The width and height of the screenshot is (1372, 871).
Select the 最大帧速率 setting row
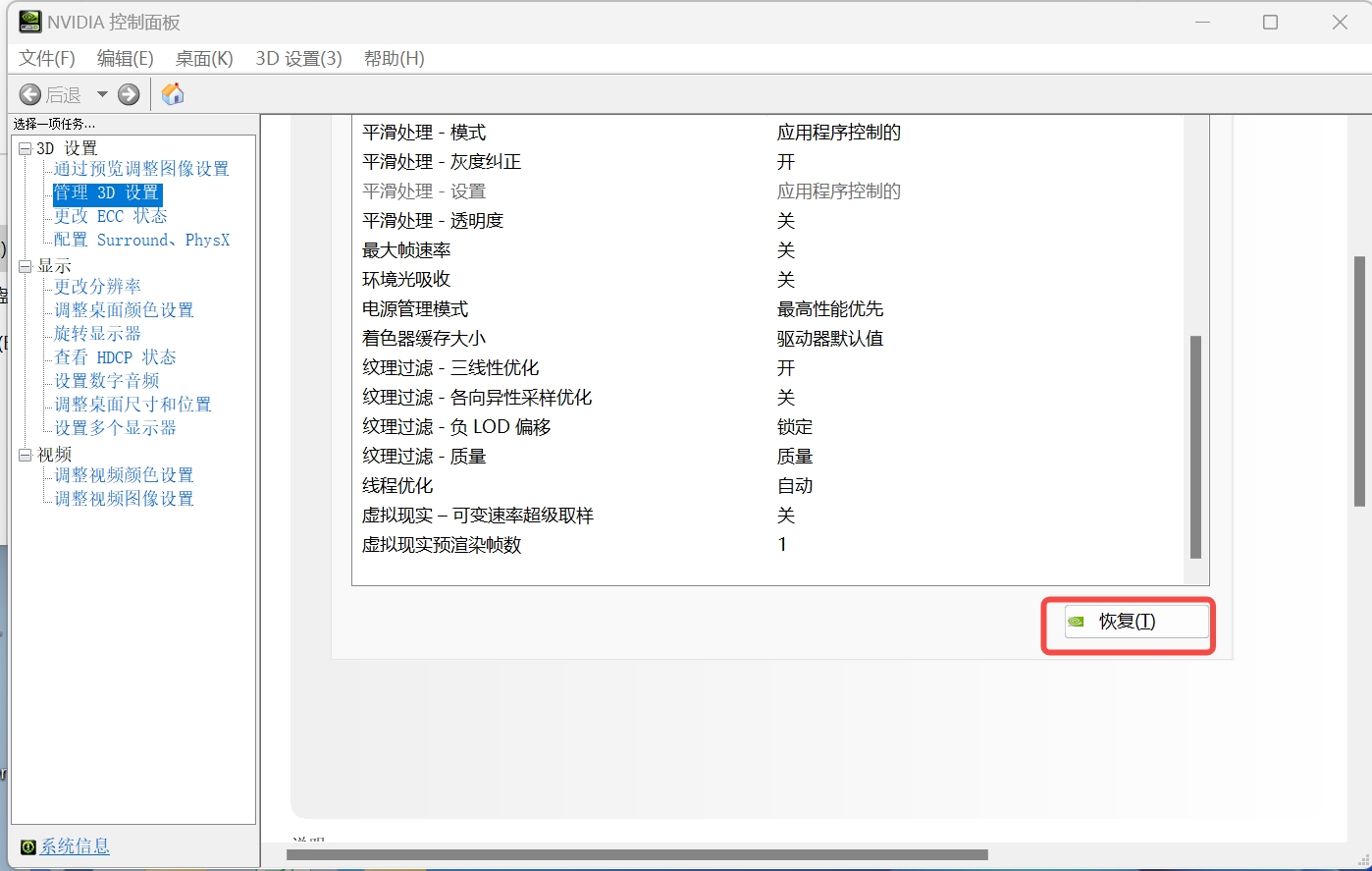[768, 250]
